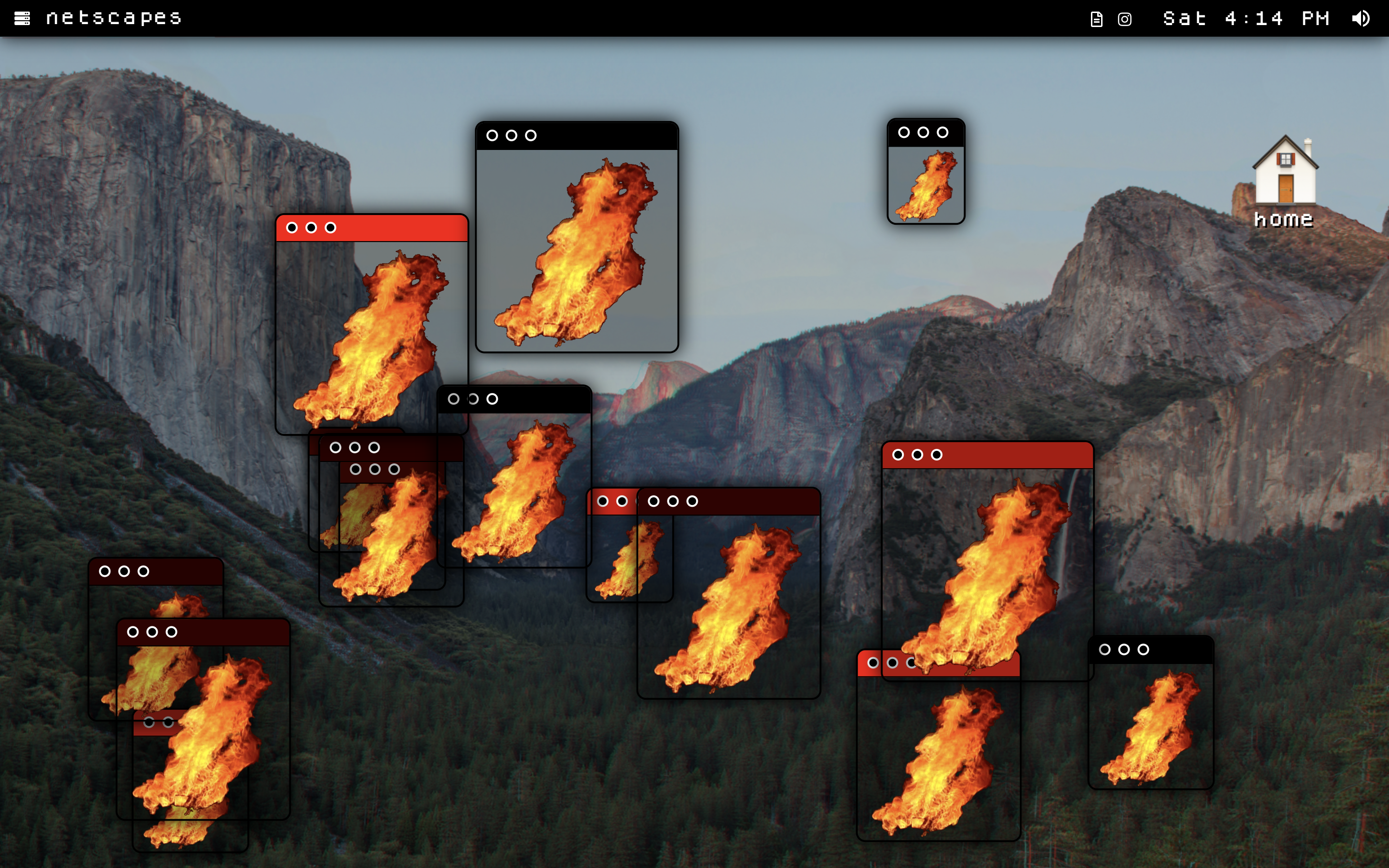Click third circle of dark red window by waterfall
The height and width of the screenshot is (868, 1389).
pyautogui.click(x=937, y=455)
